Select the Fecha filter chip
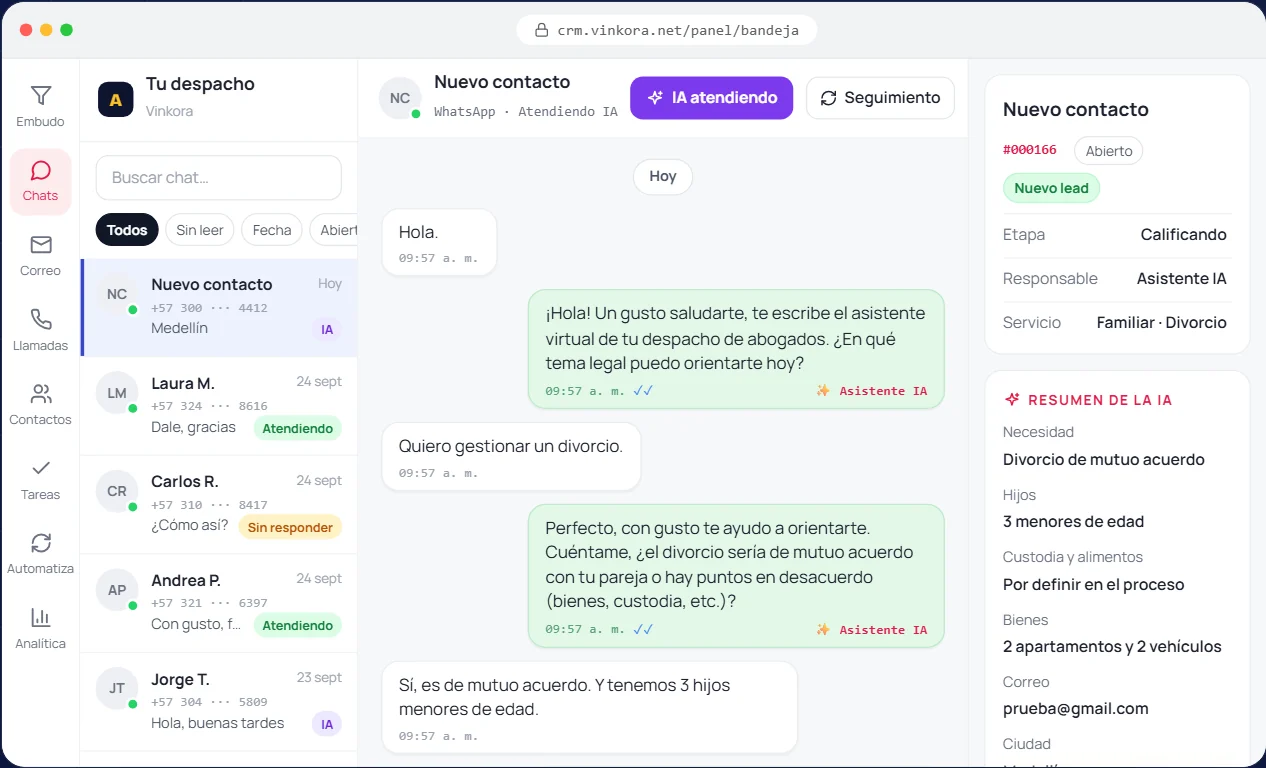The height and width of the screenshot is (768, 1266). pyautogui.click(x=272, y=230)
